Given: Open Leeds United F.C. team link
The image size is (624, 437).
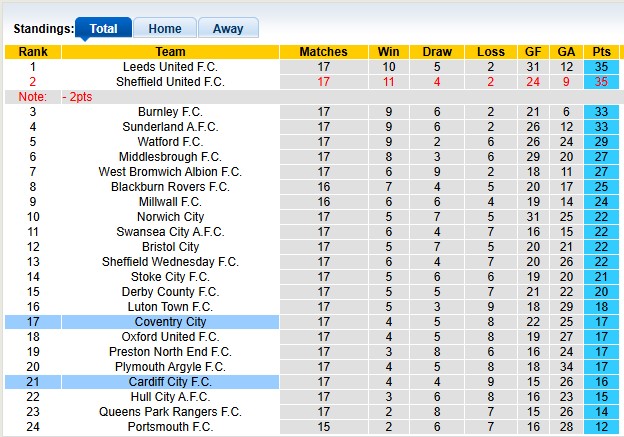Looking at the screenshot, I should pos(170,67).
